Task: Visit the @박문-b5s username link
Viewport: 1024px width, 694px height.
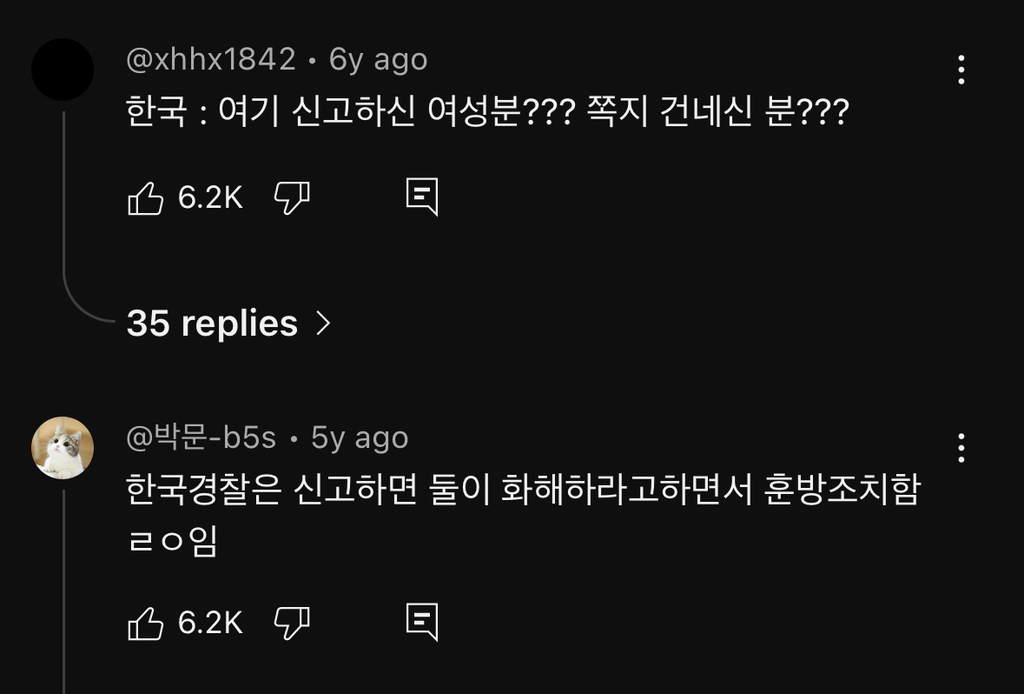Action: pyautogui.click(x=200, y=438)
